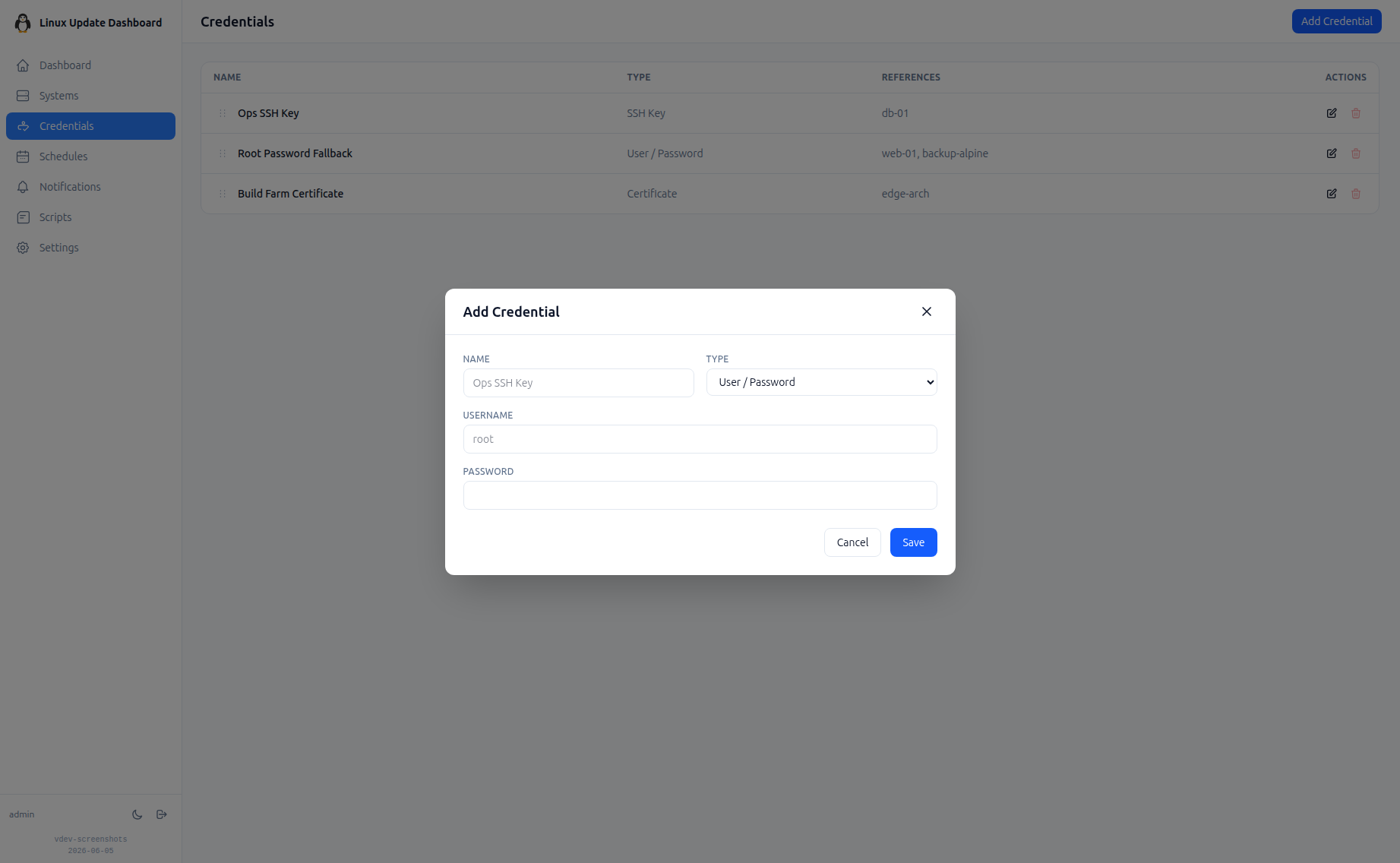This screenshot has height=863, width=1400.
Task: Edit the Build Farm Certificate credential
Action: point(1332,194)
